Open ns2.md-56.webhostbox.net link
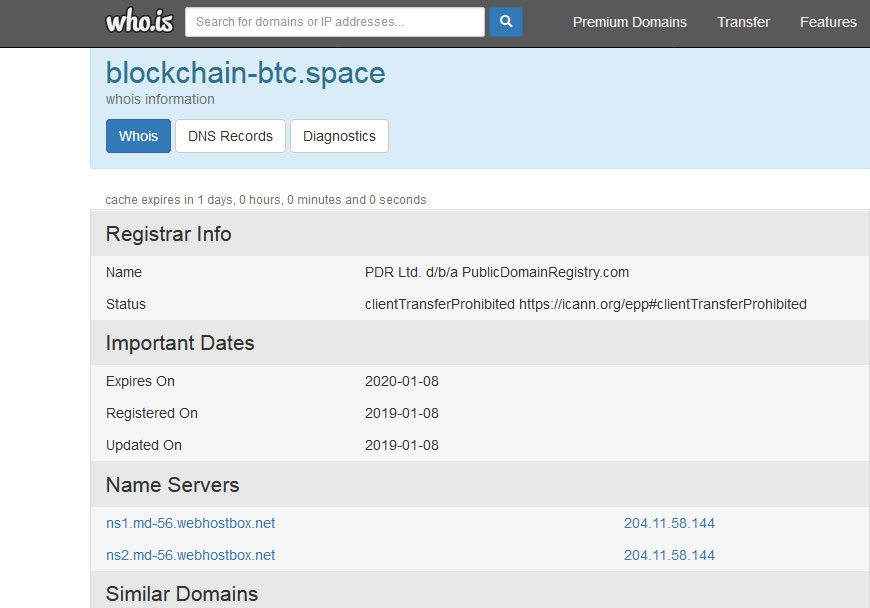This screenshot has width=870, height=608. point(190,555)
